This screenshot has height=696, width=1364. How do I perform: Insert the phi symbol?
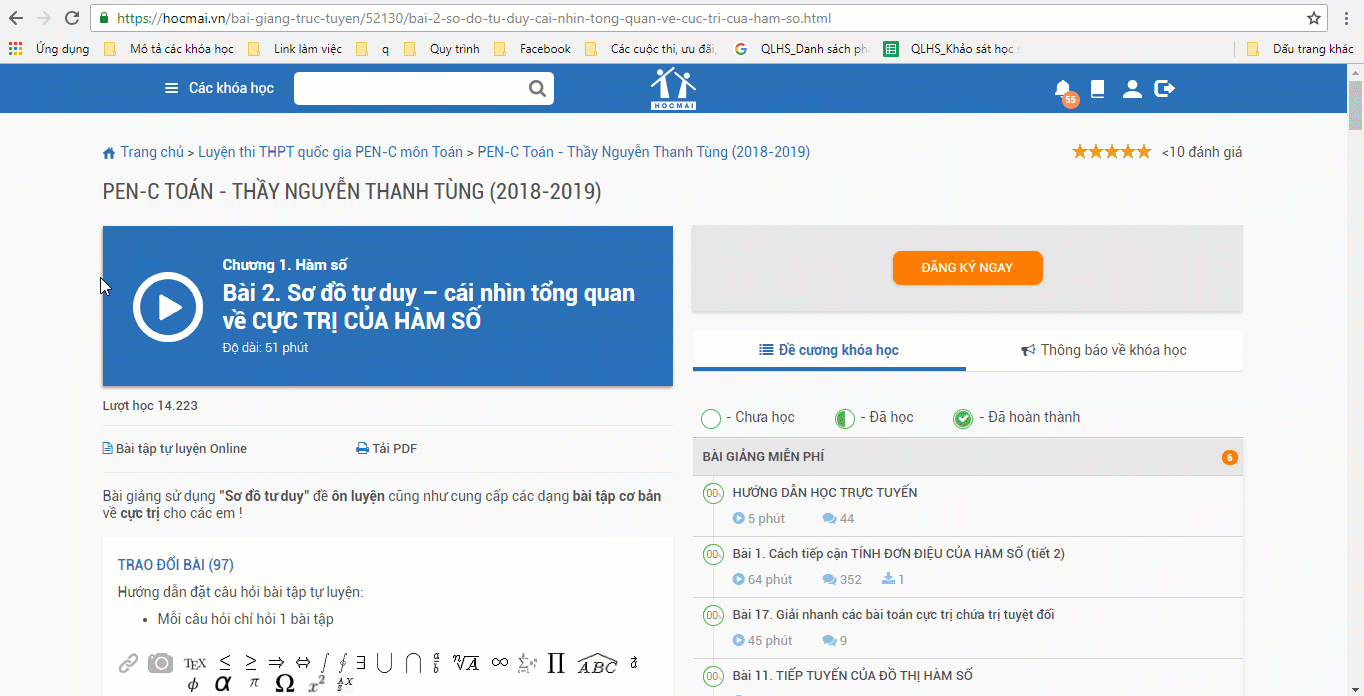click(193, 684)
